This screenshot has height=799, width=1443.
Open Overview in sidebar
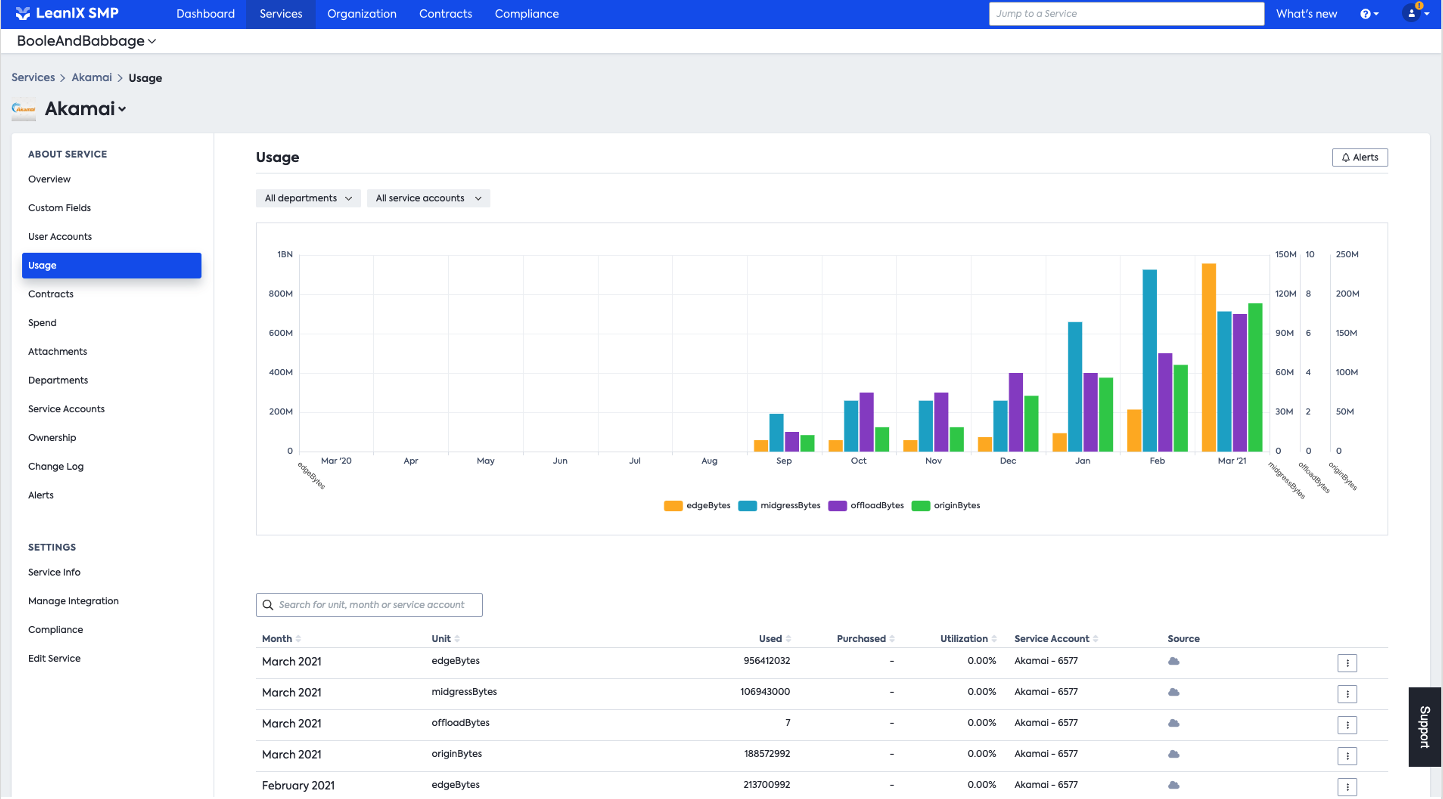pos(50,179)
